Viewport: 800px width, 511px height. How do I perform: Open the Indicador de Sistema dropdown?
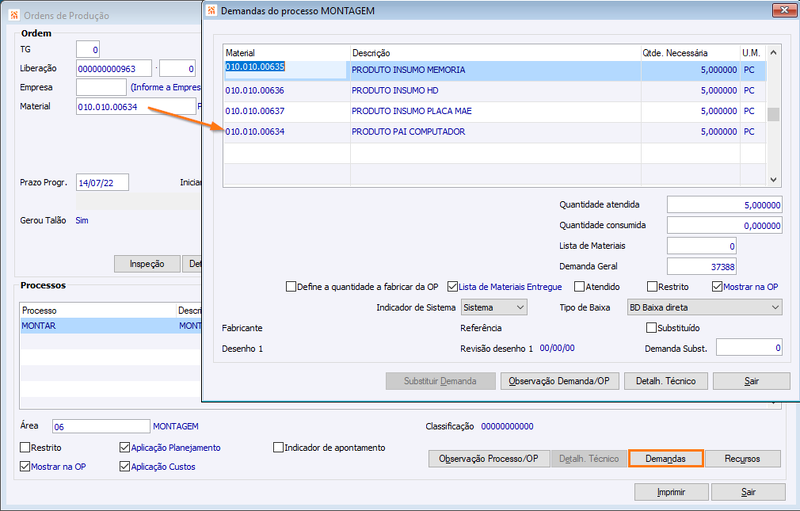coord(494,308)
